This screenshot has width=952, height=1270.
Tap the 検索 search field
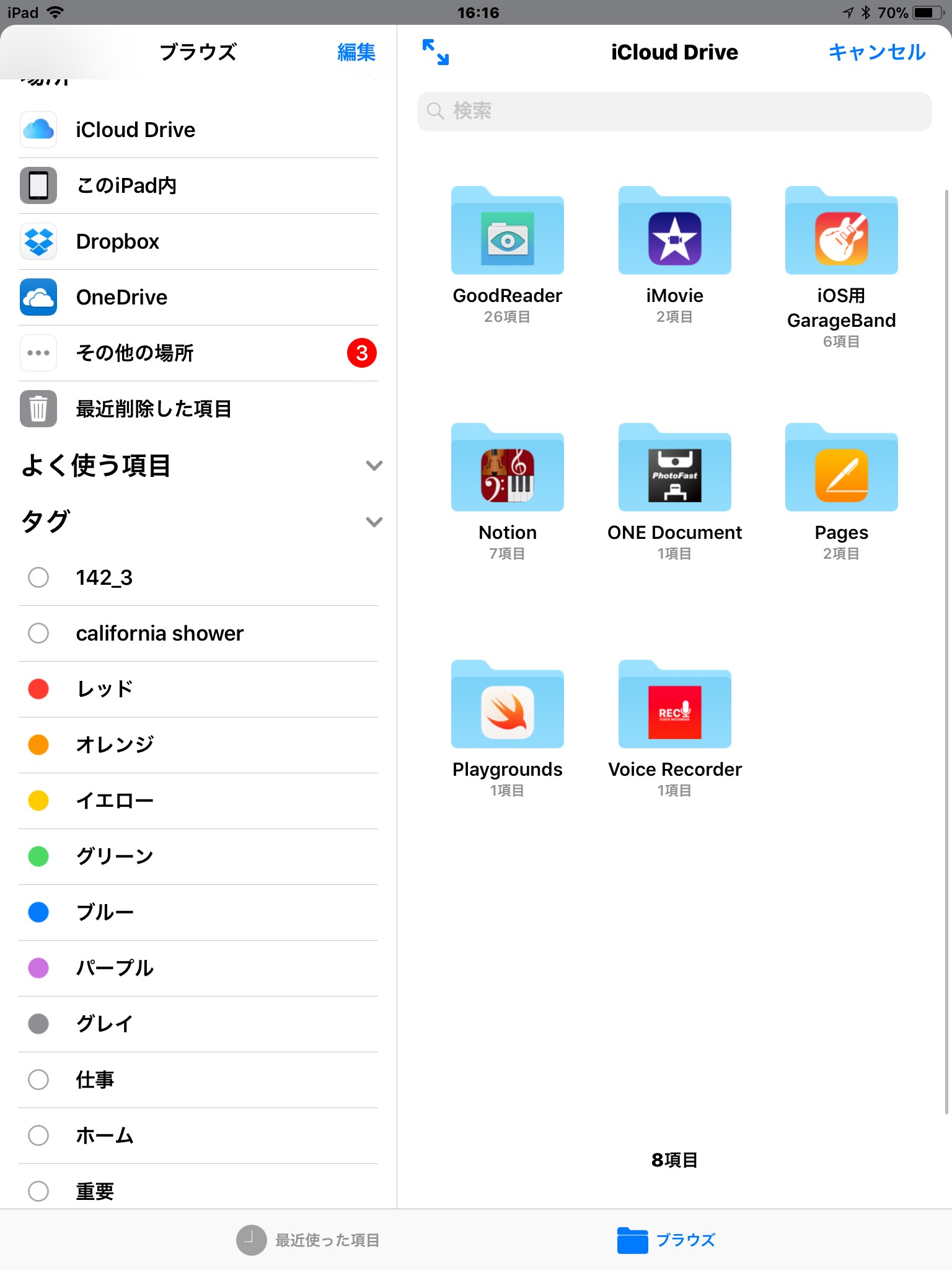tap(674, 112)
